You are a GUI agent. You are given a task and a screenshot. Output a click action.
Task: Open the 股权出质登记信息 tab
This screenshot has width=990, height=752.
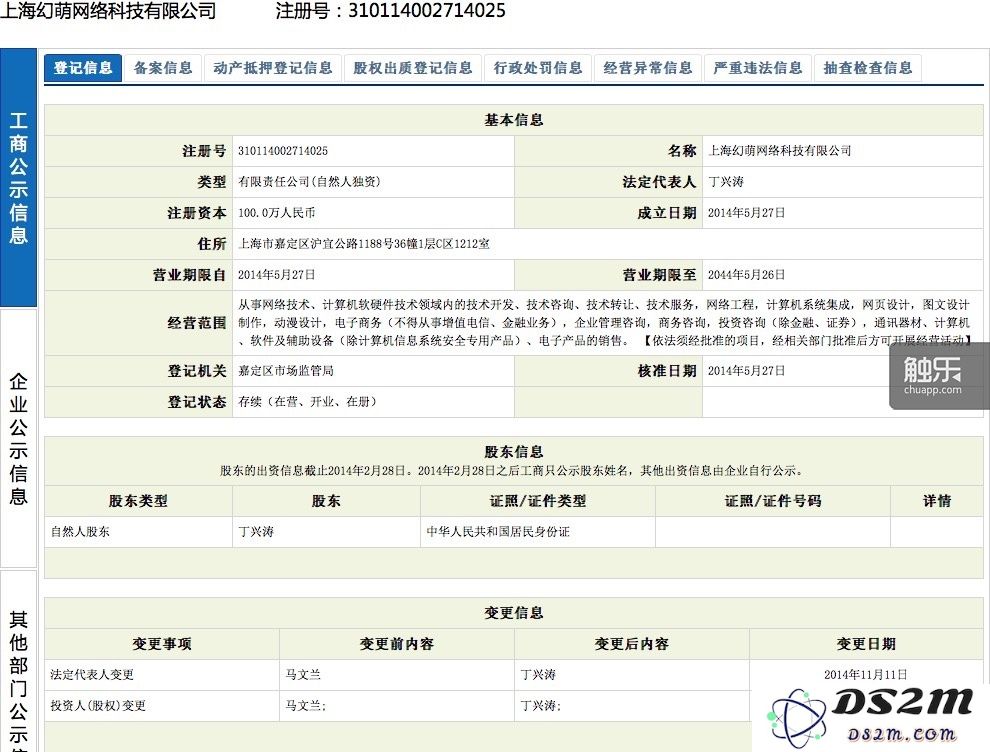413,68
